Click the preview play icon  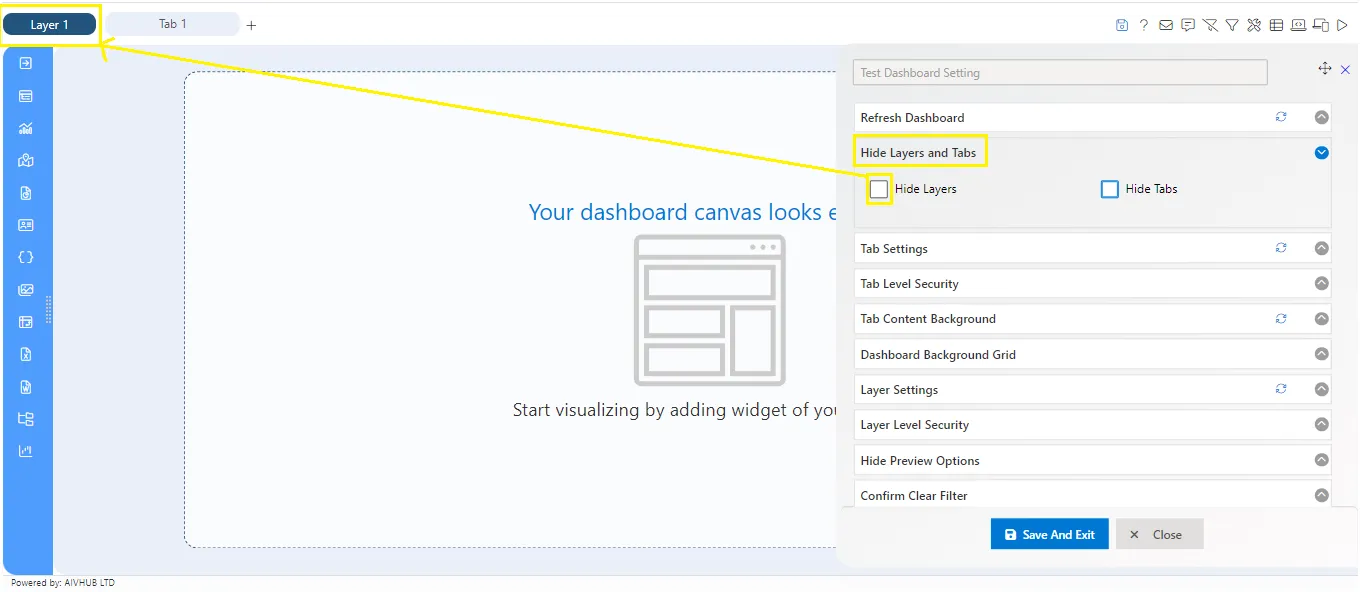click(1343, 25)
